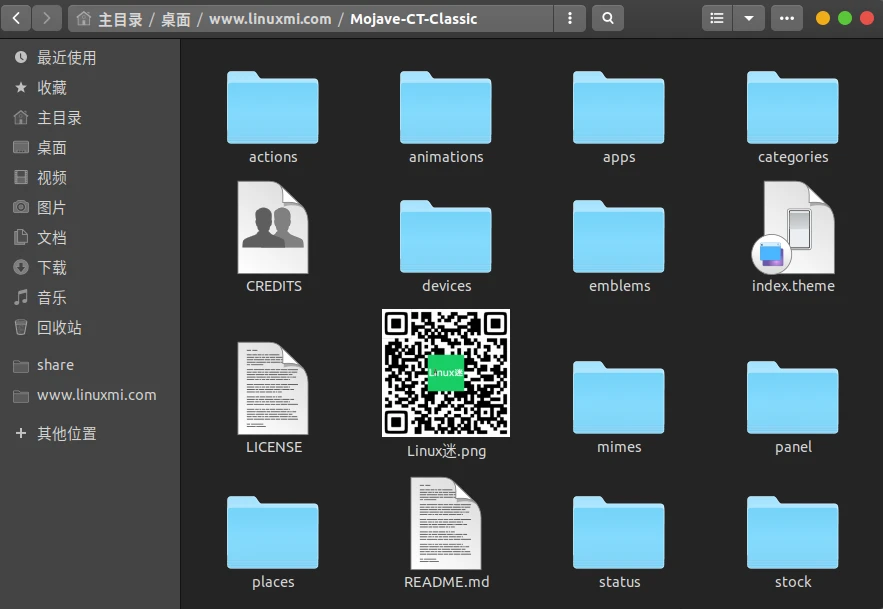Click the 'CREDITS' file name label

point(274,286)
